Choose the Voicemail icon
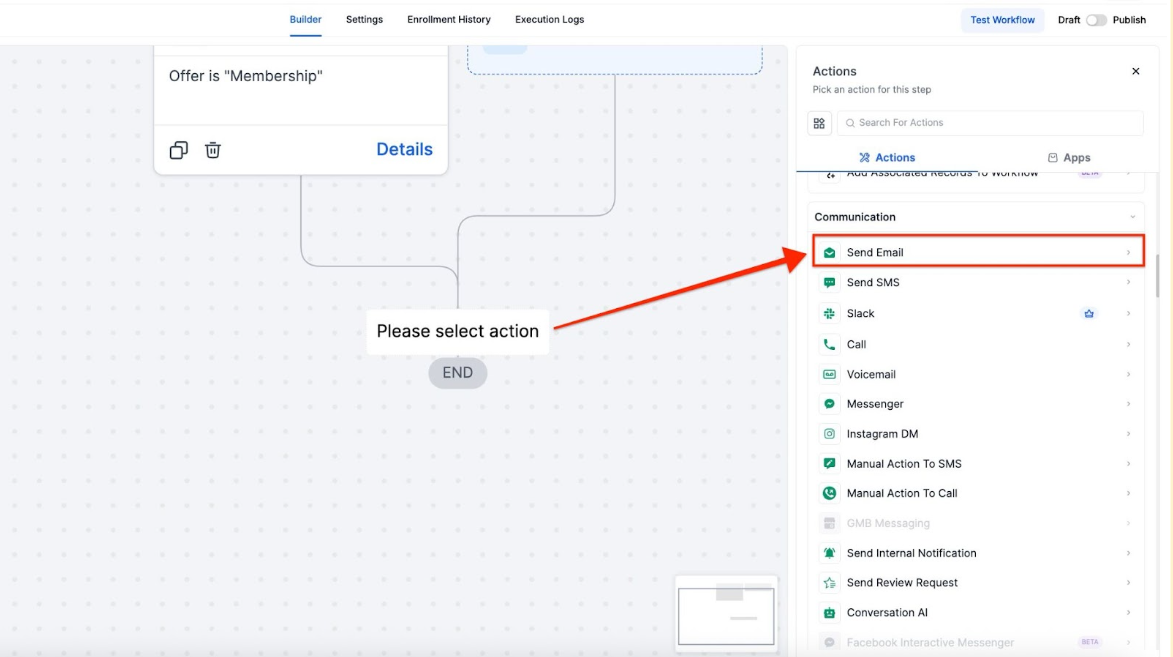Viewport: 1173px width, 657px height. 829,374
